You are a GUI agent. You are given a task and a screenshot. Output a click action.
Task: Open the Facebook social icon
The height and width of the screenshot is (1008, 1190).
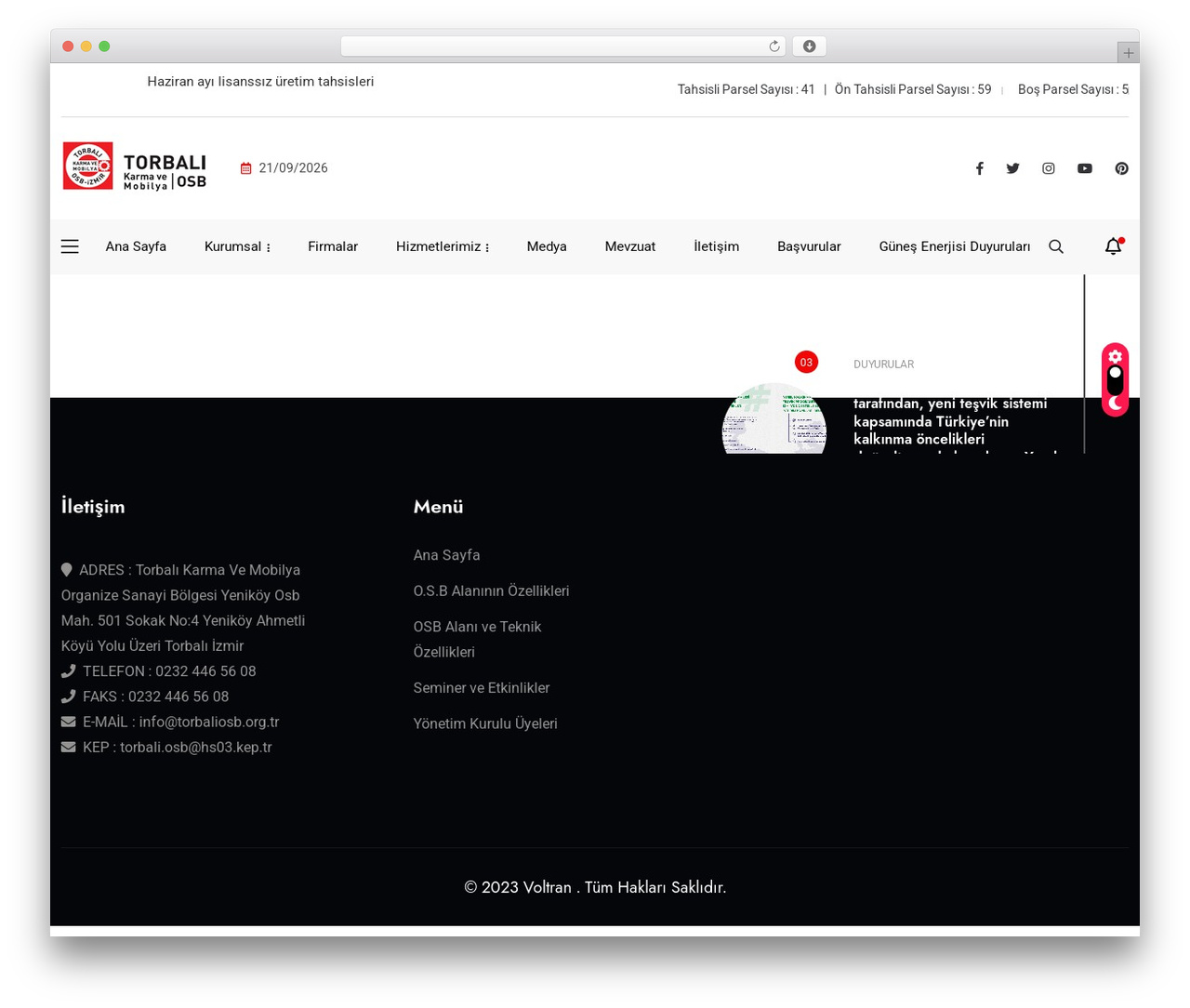point(979,168)
